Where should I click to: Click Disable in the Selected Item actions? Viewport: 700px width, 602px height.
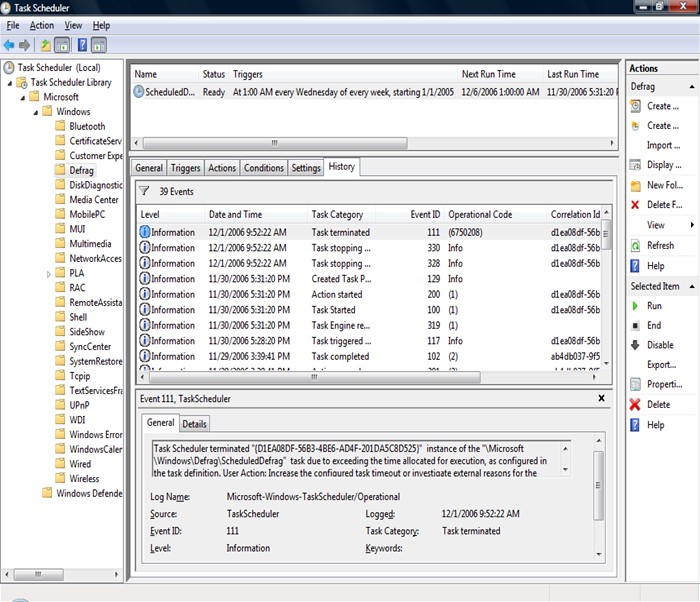[660, 345]
